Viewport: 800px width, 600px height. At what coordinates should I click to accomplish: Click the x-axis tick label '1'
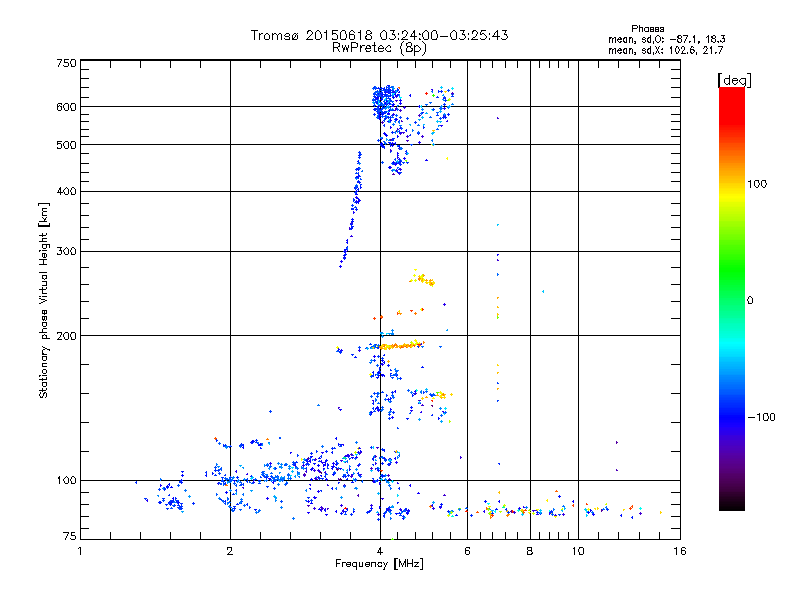[80, 551]
